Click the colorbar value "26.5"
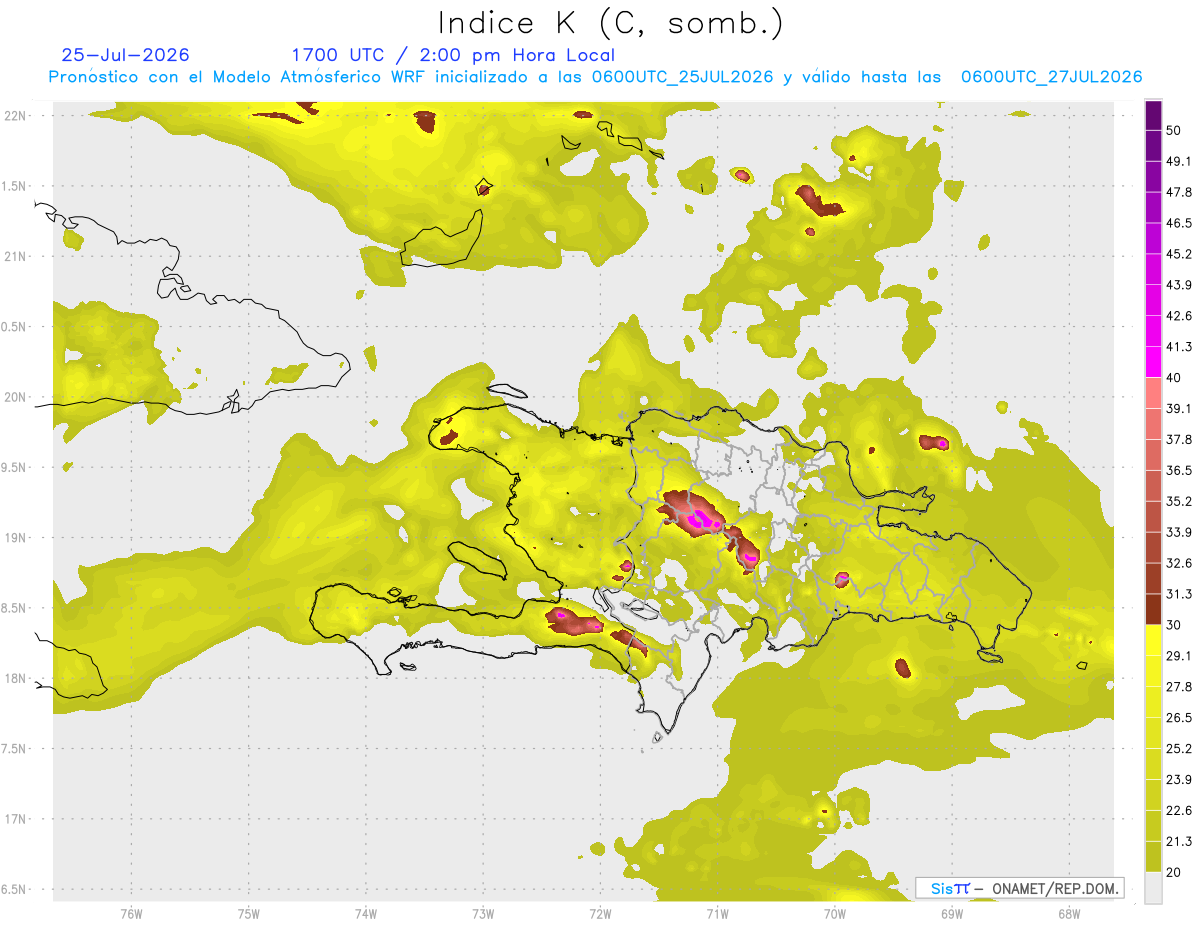The width and height of the screenshot is (1200, 927). 1178,718
